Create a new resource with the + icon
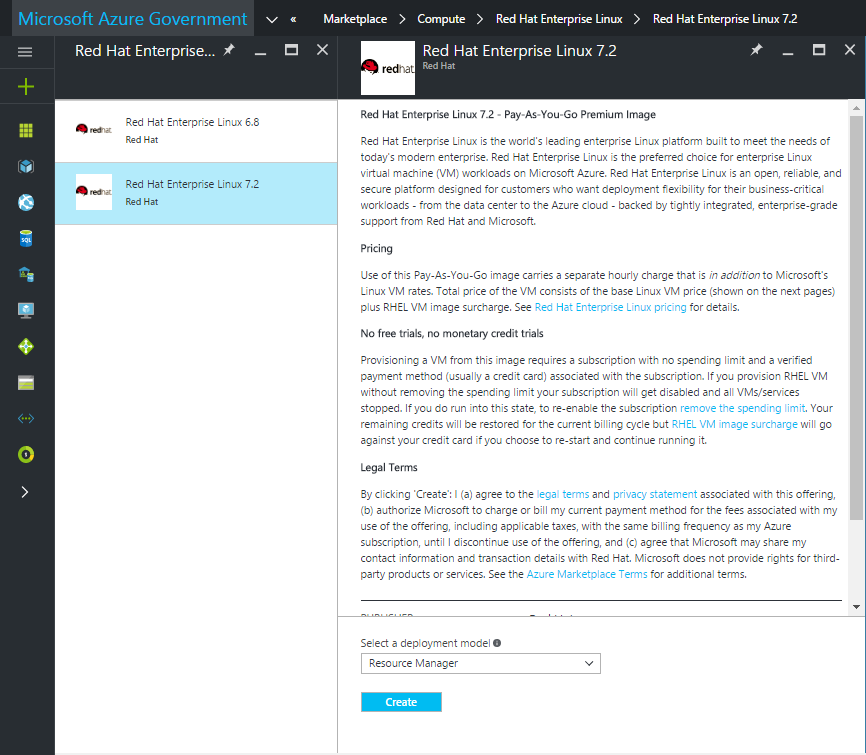Screen dimensions: 866x755 point(26,86)
